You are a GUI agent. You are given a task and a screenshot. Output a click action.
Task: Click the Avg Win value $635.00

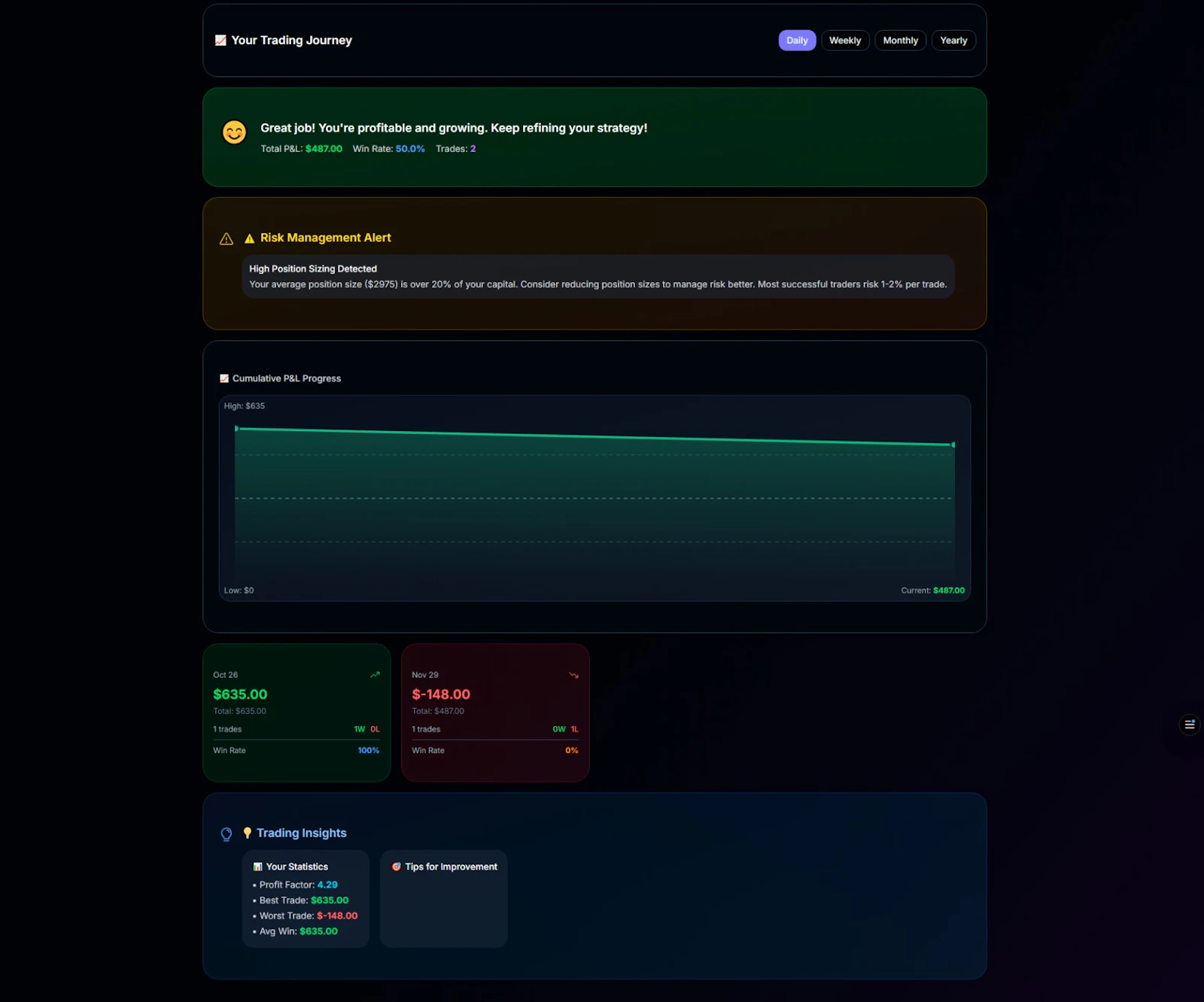(318, 931)
